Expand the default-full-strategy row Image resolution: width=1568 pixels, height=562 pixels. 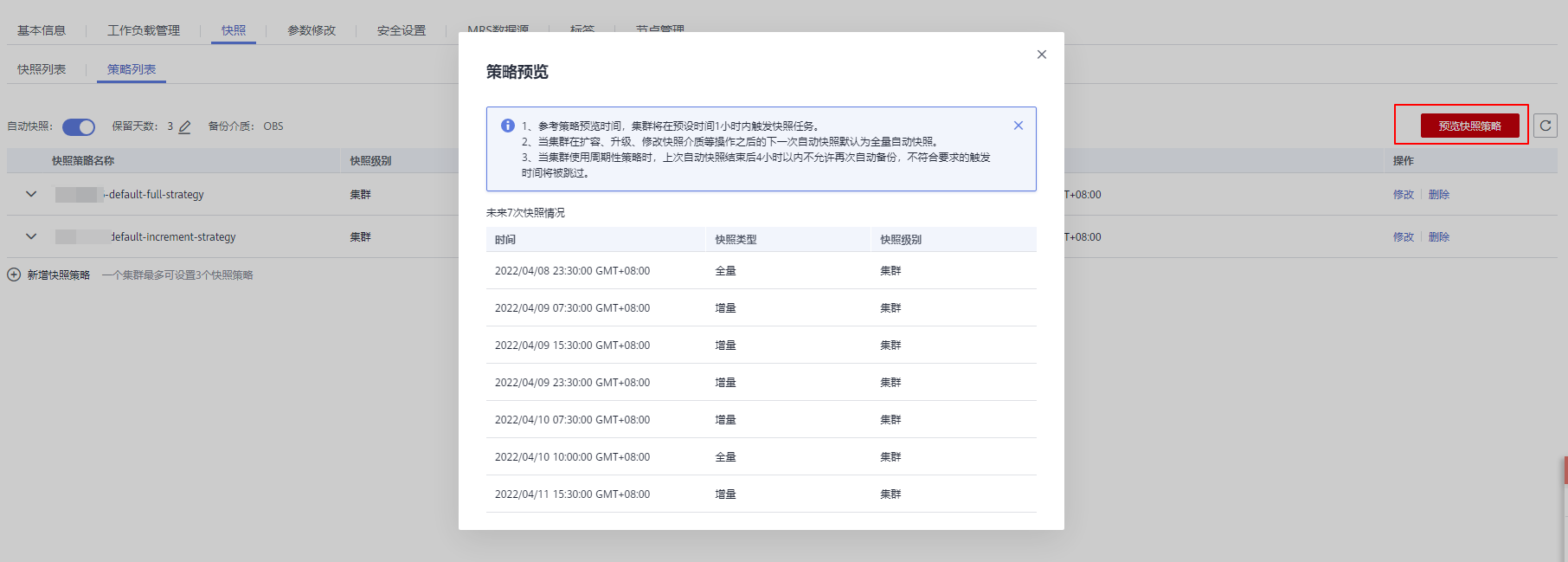(x=31, y=194)
